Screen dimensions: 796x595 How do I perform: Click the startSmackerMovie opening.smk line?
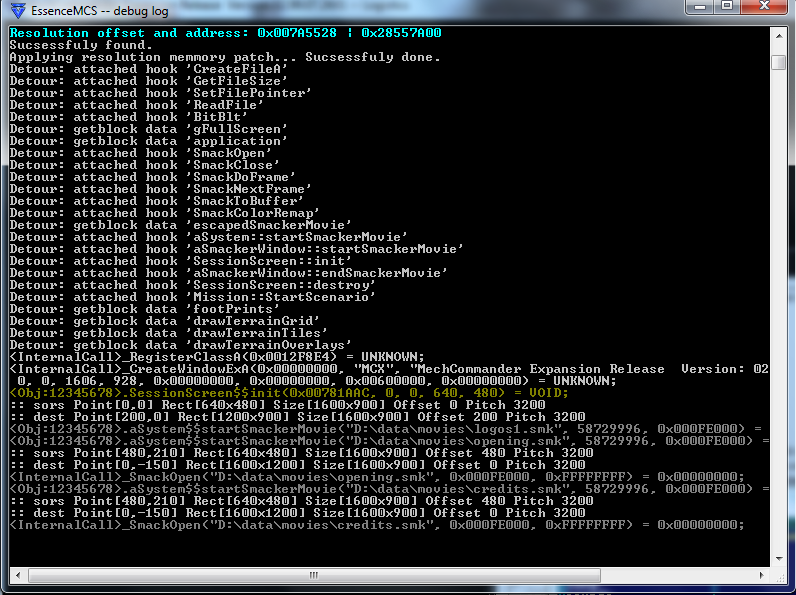coord(389,441)
